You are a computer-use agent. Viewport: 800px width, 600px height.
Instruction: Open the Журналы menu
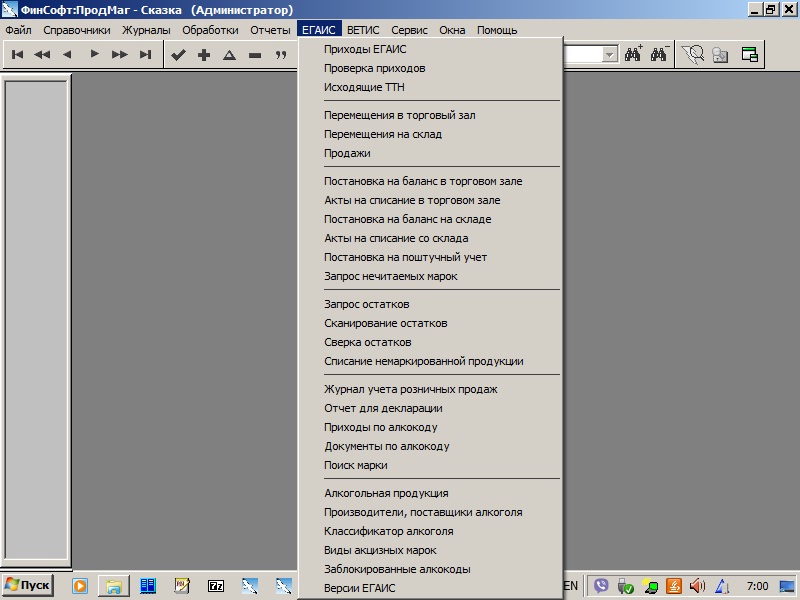pyautogui.click(x=146, y=30)
